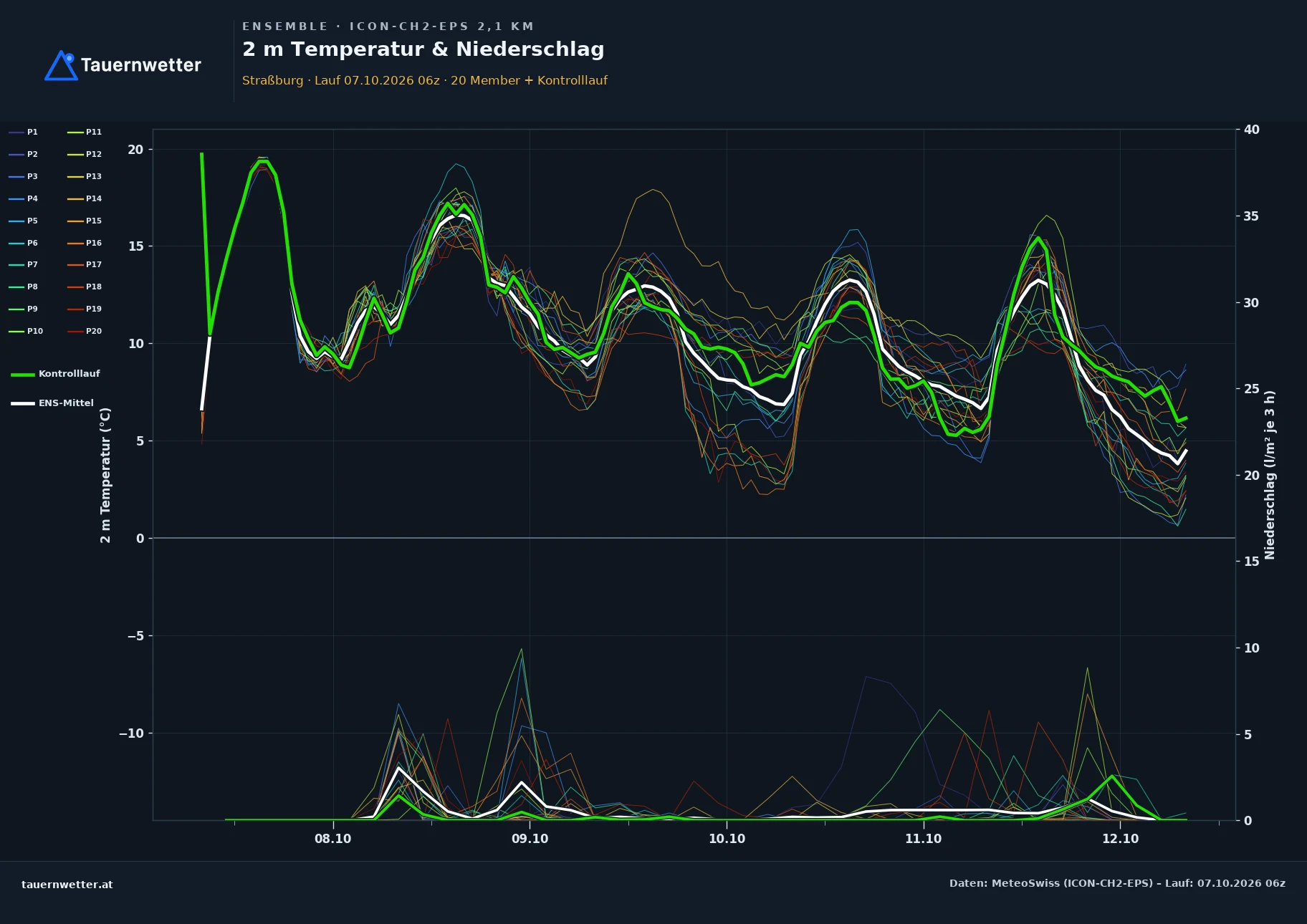
Task: Select the P18 legend entry
Action: click(x=85, y=287)
